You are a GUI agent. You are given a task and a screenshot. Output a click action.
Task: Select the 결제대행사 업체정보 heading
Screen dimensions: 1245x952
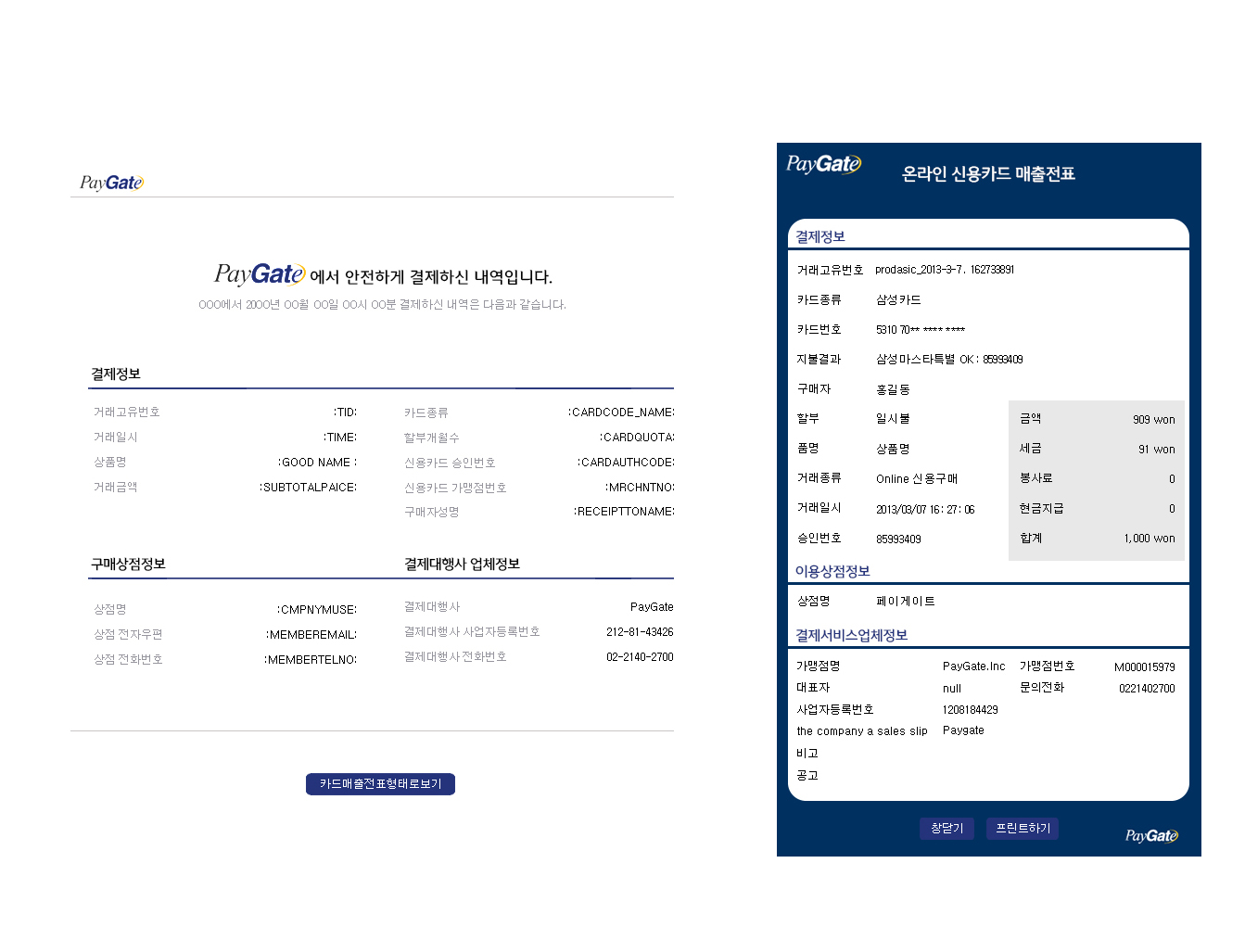(462, 564)
